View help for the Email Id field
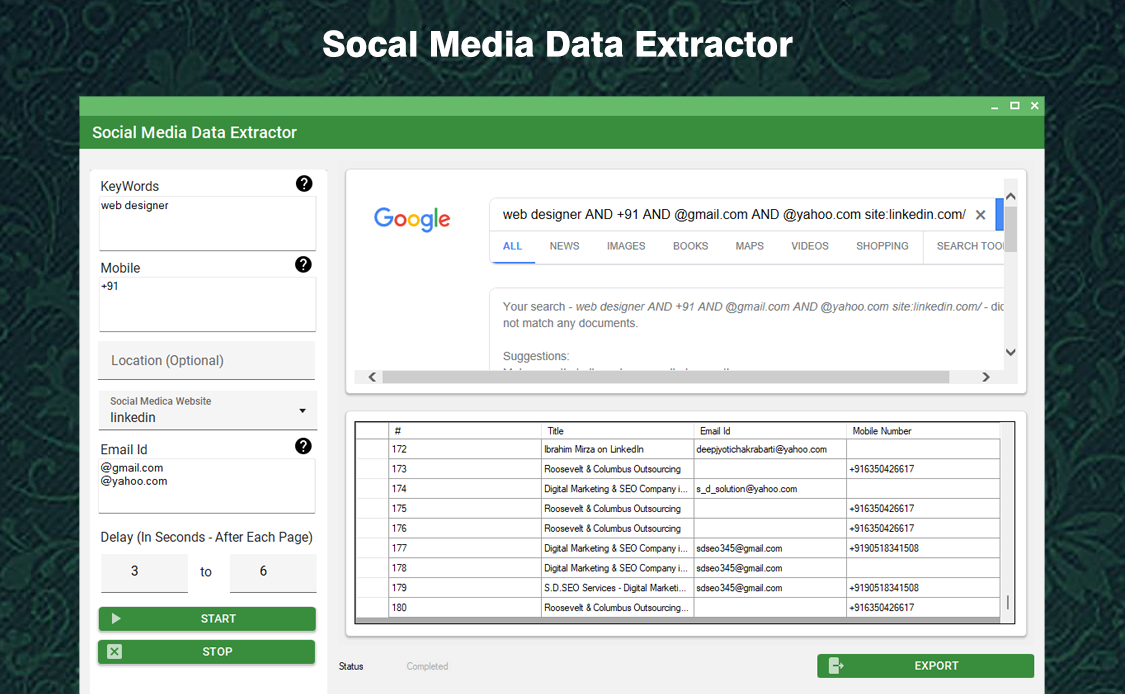Viewport: 1125px width, 694px height. (304, 445)
